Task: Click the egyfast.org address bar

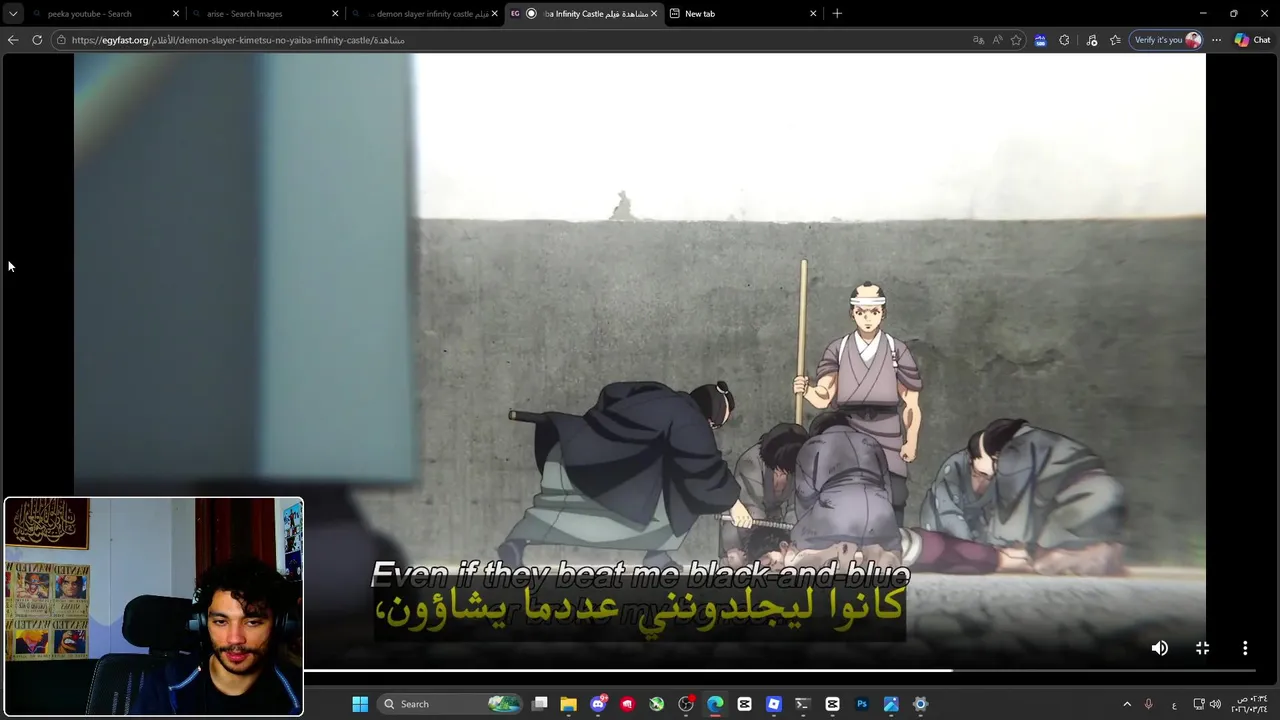Action: (x=510, y=40)
